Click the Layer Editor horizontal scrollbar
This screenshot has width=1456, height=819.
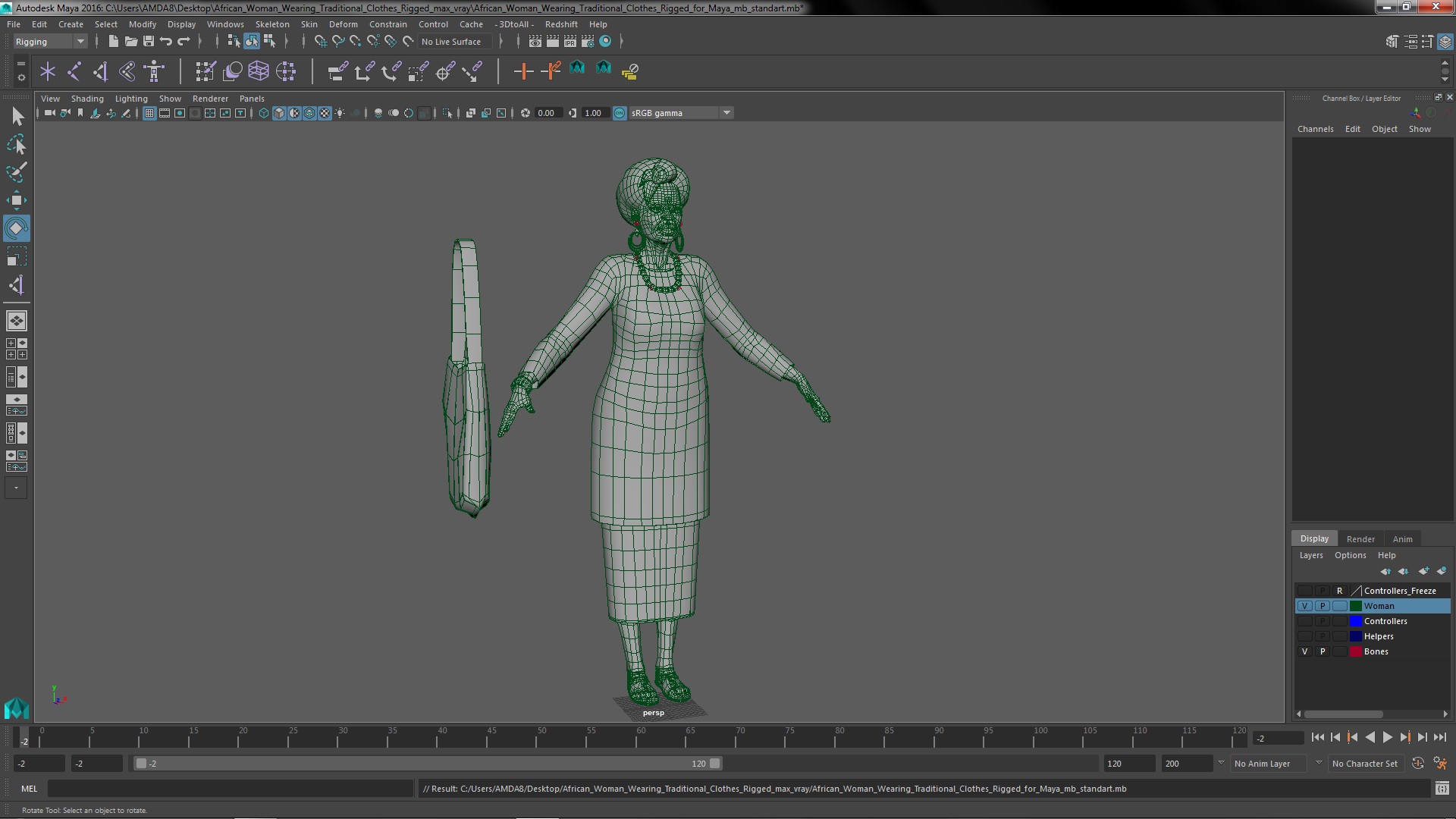(x=1343, y=714)
